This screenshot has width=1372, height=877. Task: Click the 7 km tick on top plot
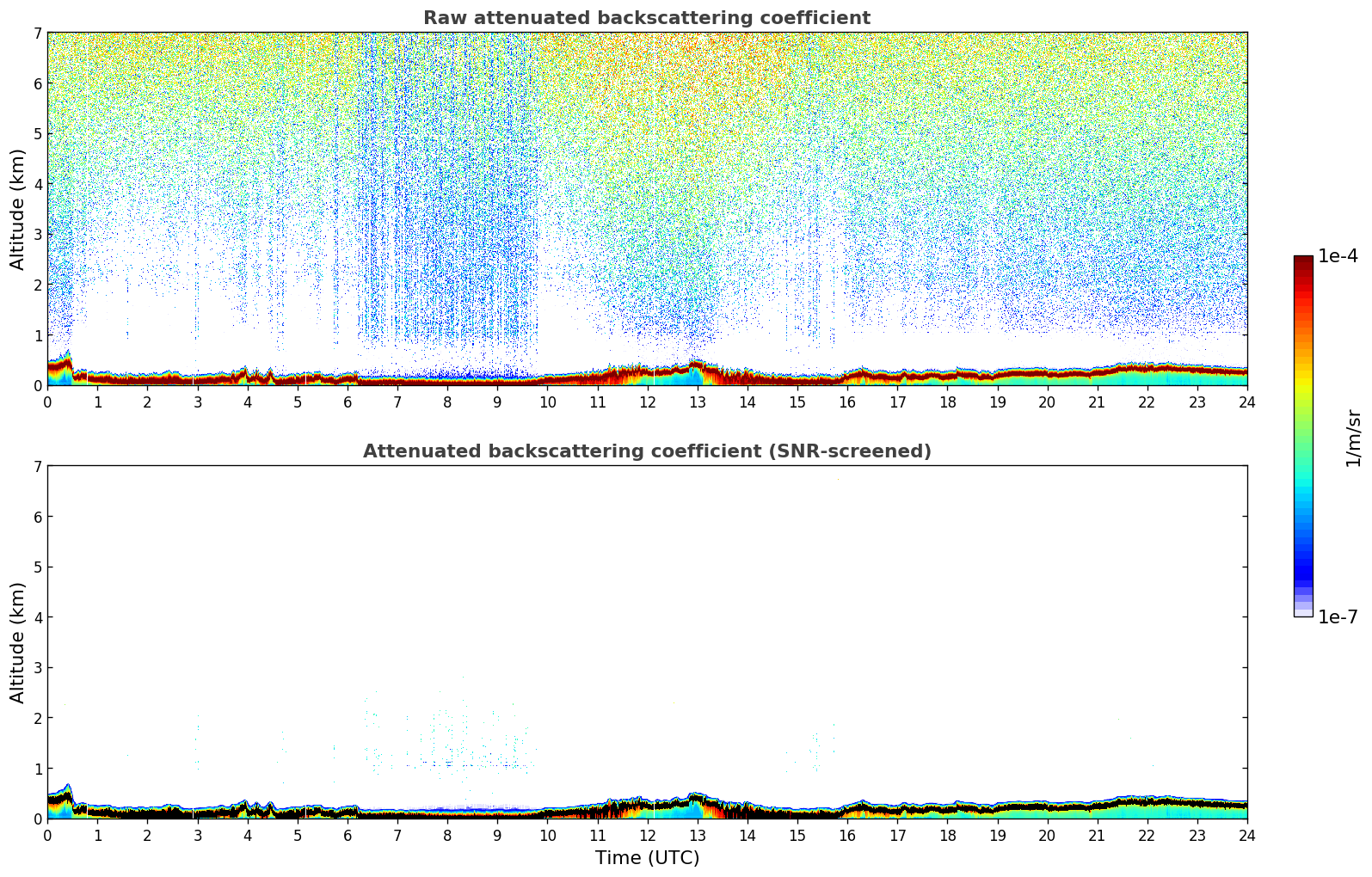pyautogui.click(x=37, y=33)
